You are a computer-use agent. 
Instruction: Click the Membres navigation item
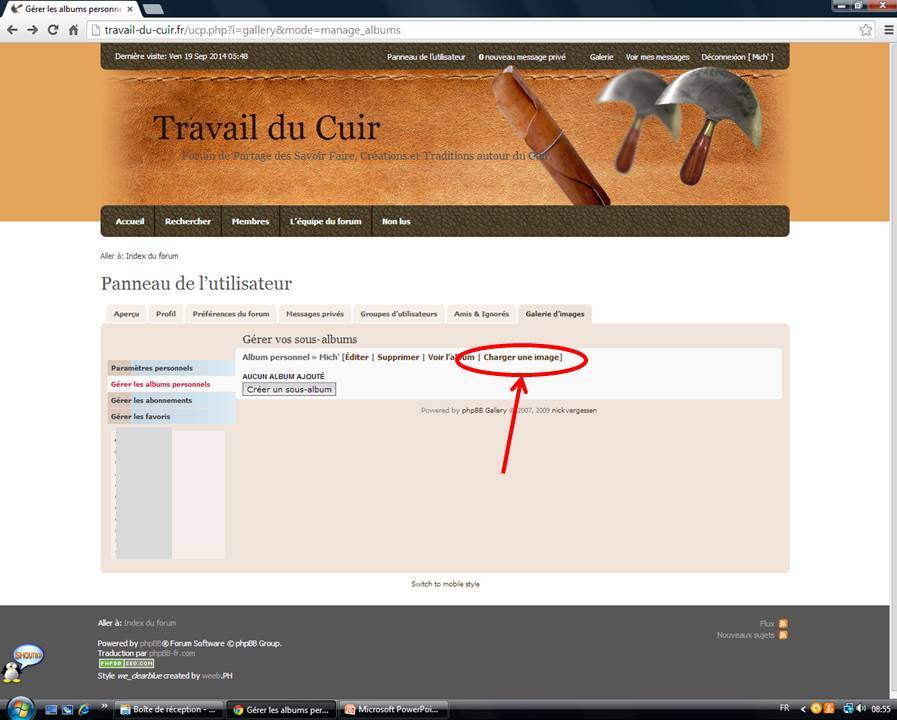tap(250, 221)
